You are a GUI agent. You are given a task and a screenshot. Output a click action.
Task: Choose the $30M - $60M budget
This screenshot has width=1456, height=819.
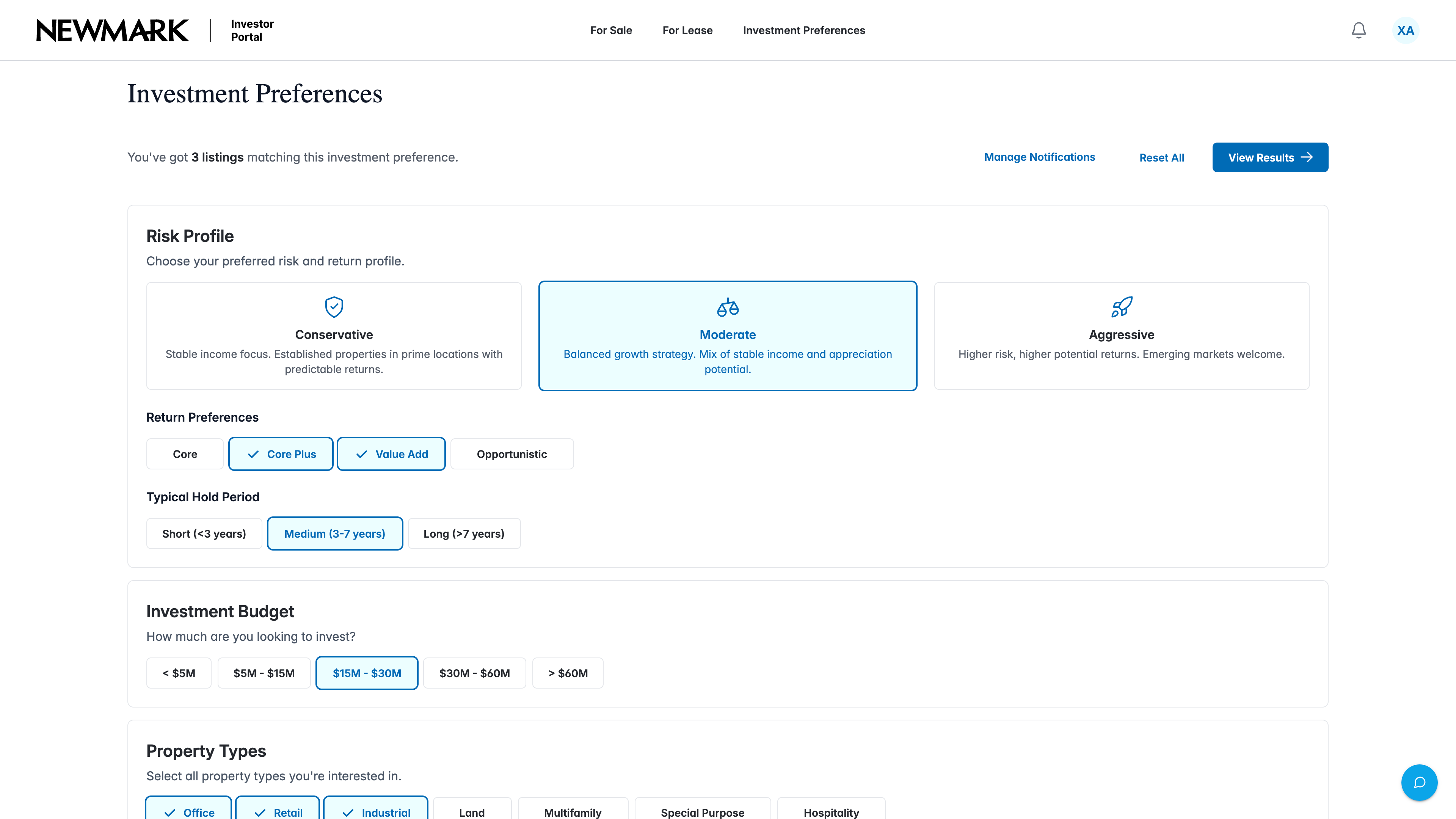tap(474, 673)
